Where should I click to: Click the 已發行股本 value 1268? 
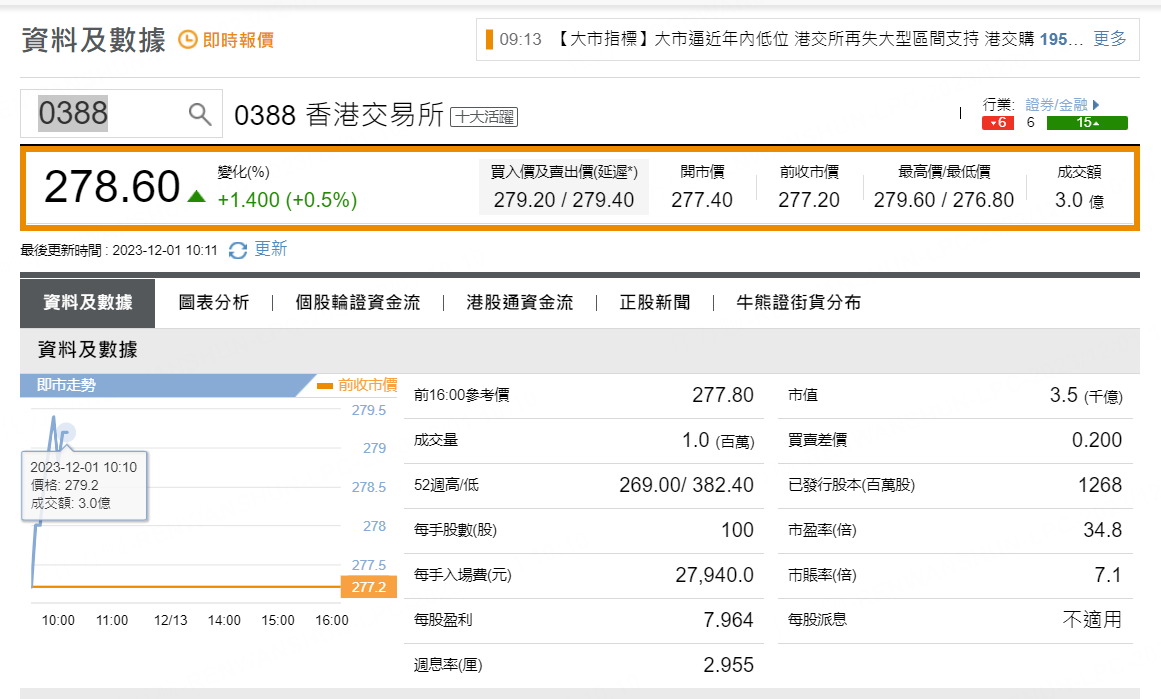[1100, 485]
